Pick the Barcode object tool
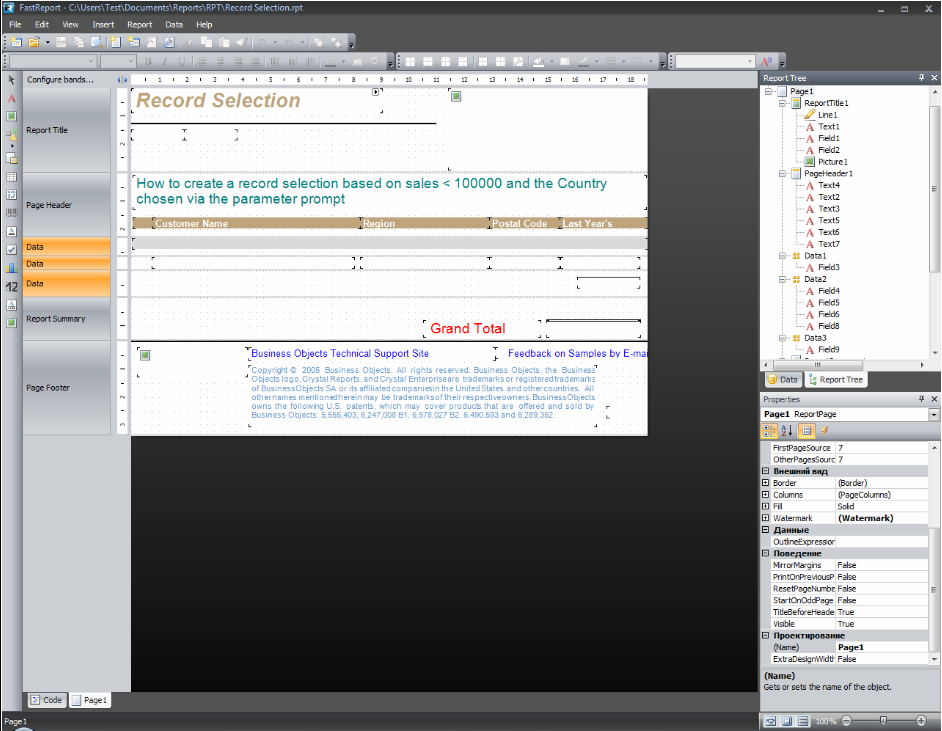This screenshot has height=731, width=942. 12,213
